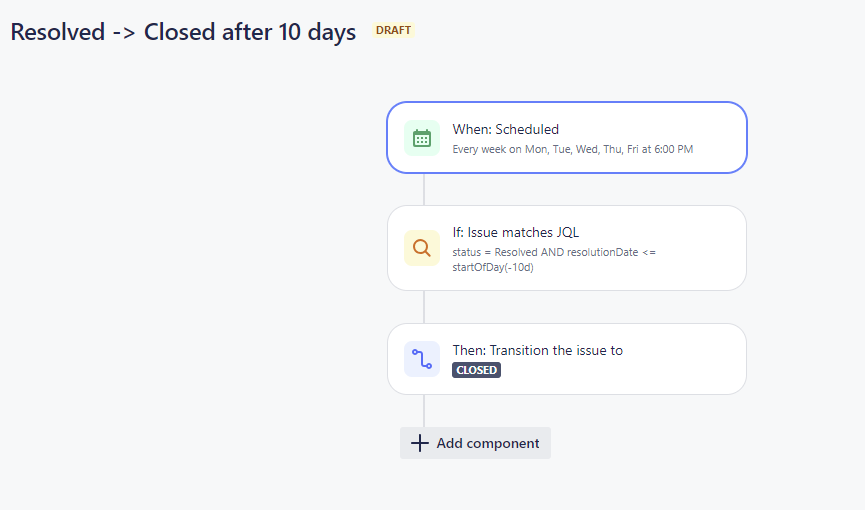Click the word "days" in the rule title
The width and height of the screenshot is (865, 510).
point(332,33)
